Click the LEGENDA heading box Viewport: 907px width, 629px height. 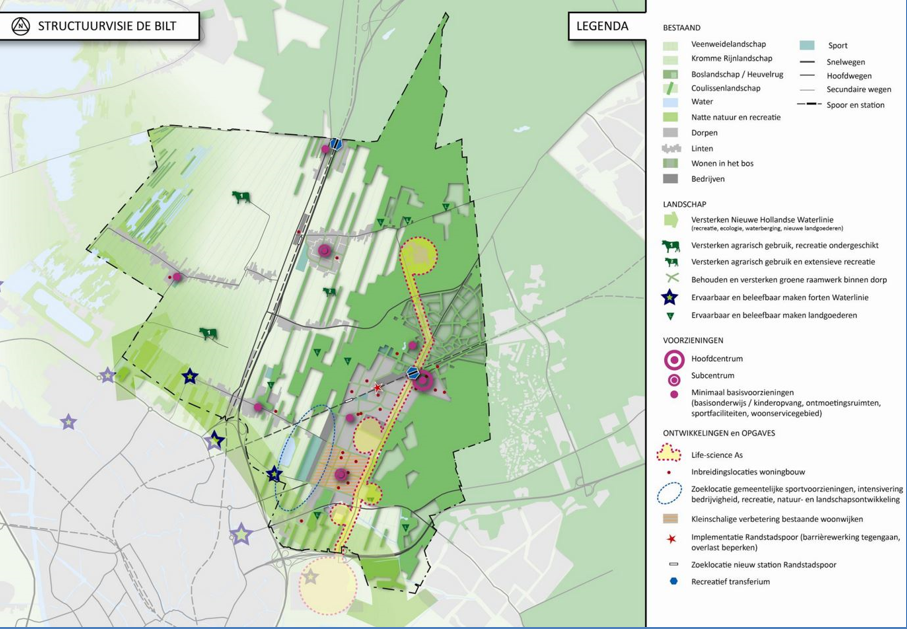point(606,26)
